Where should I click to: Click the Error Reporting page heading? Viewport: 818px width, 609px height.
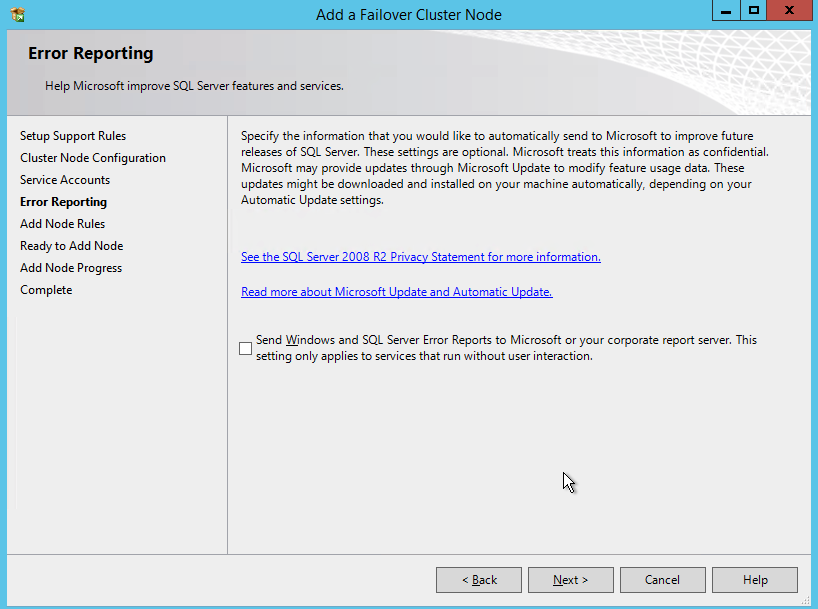91,54
